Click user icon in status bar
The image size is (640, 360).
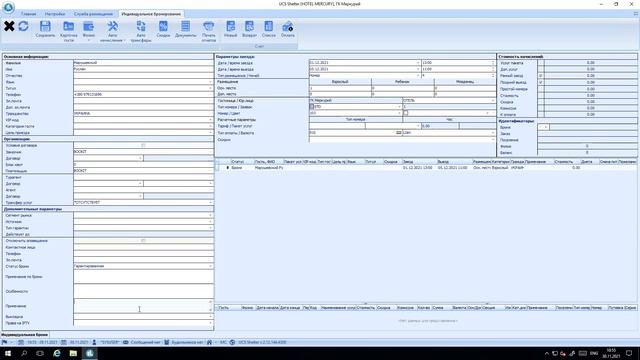tap(94, 342)
